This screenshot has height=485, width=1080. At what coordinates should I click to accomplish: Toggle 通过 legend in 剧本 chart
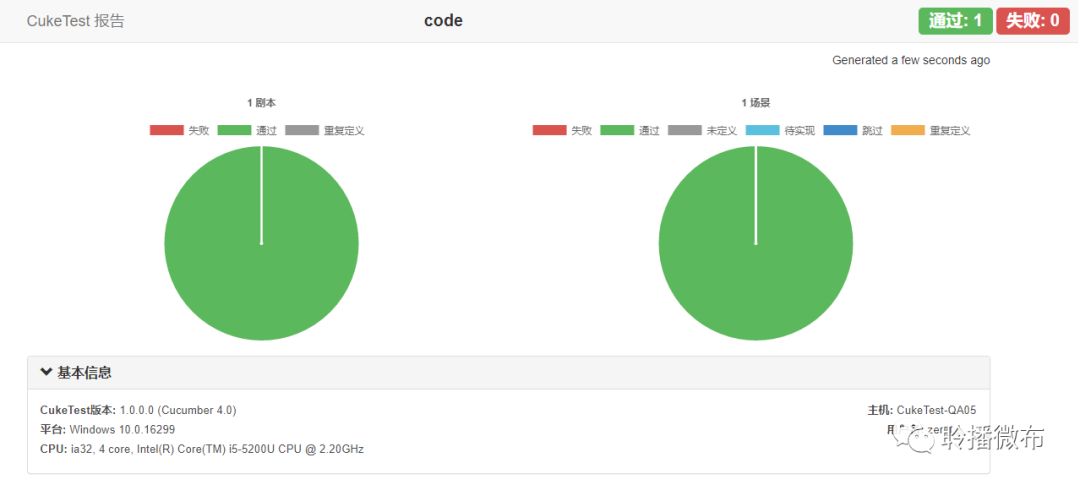(x=247, y=130)
